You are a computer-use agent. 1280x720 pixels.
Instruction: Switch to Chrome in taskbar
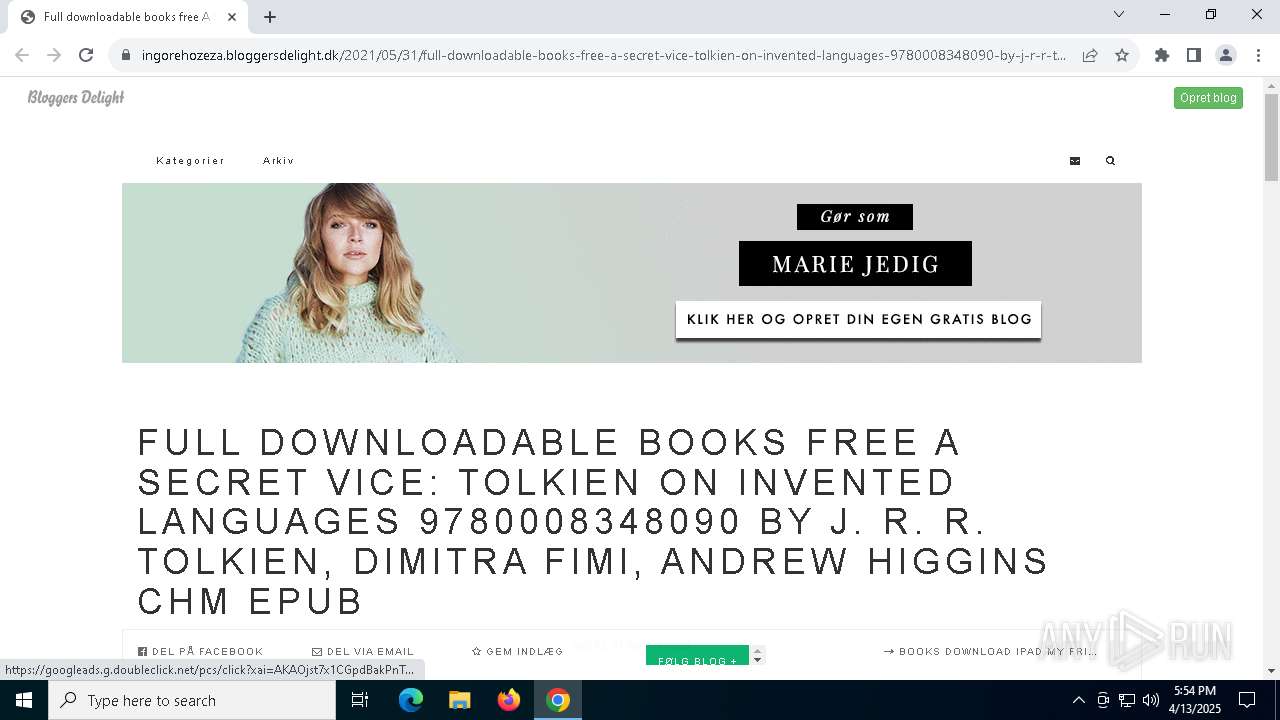[x=558, y=700]
